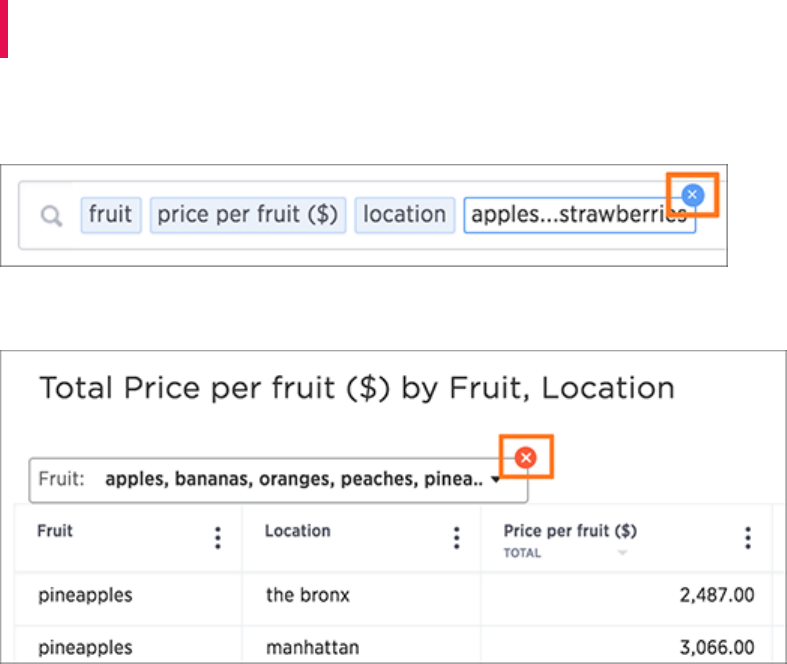Open the Location column three-dot menu
Image resolution: width=787 pixels, height=664 pixels.
[x=456, y=538]
